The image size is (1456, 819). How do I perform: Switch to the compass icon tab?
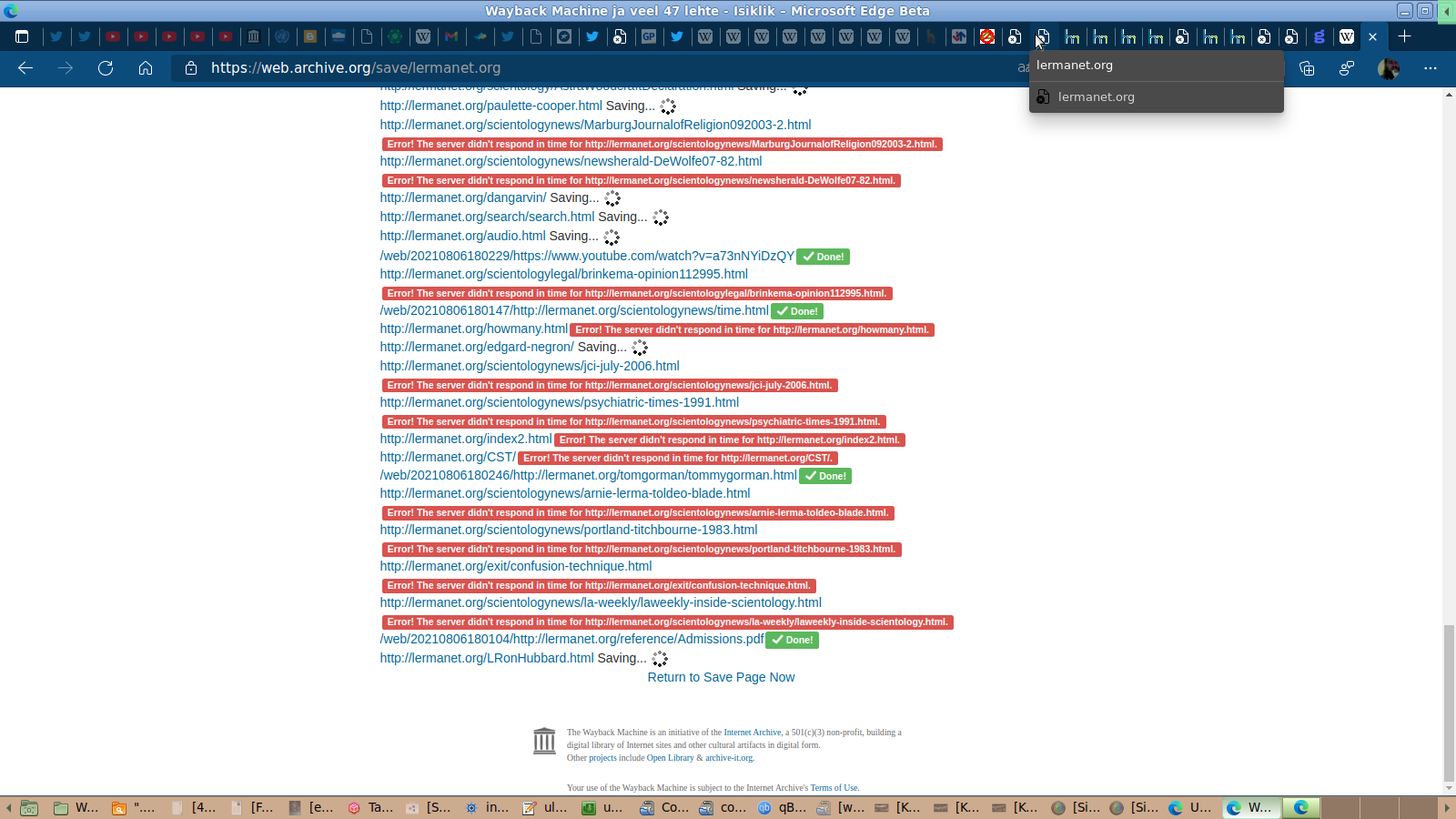[564, 36]
